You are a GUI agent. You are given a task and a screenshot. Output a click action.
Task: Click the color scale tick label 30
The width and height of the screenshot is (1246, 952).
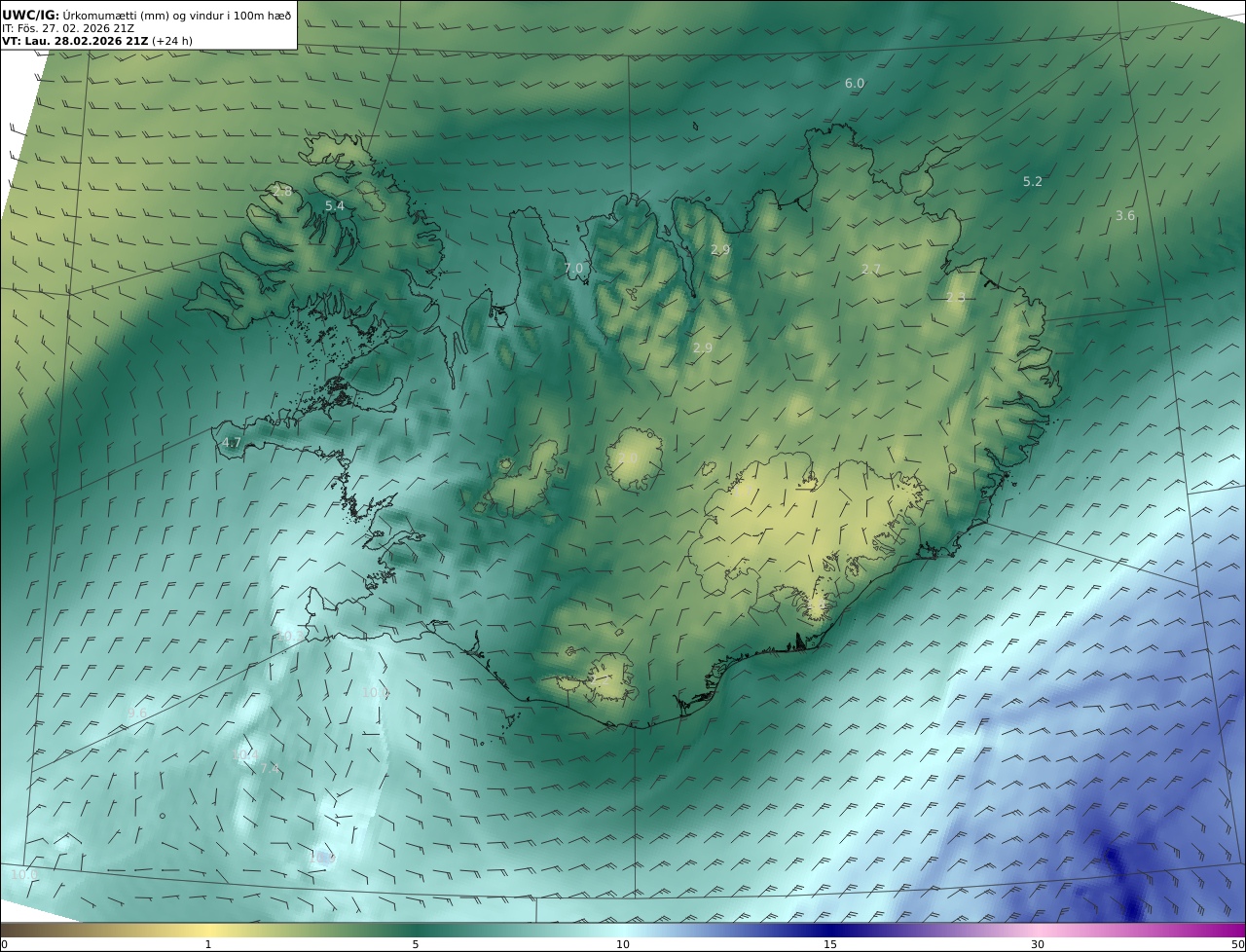(x=1038, y=944)
